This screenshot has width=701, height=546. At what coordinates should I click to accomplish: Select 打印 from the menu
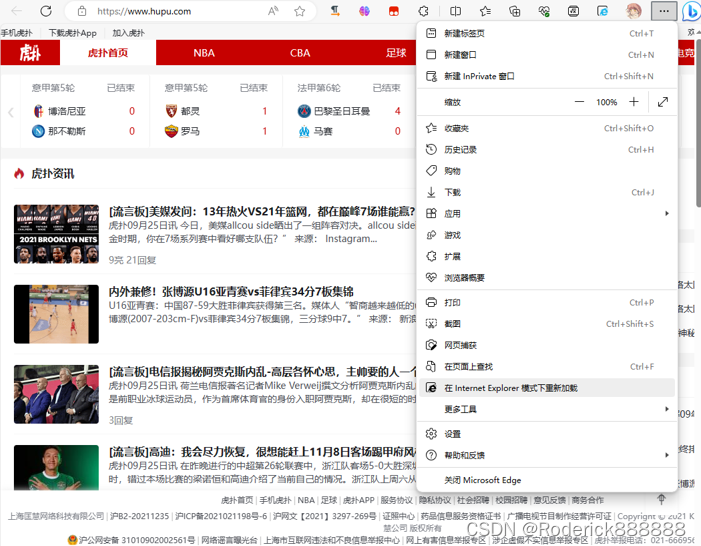547,303
